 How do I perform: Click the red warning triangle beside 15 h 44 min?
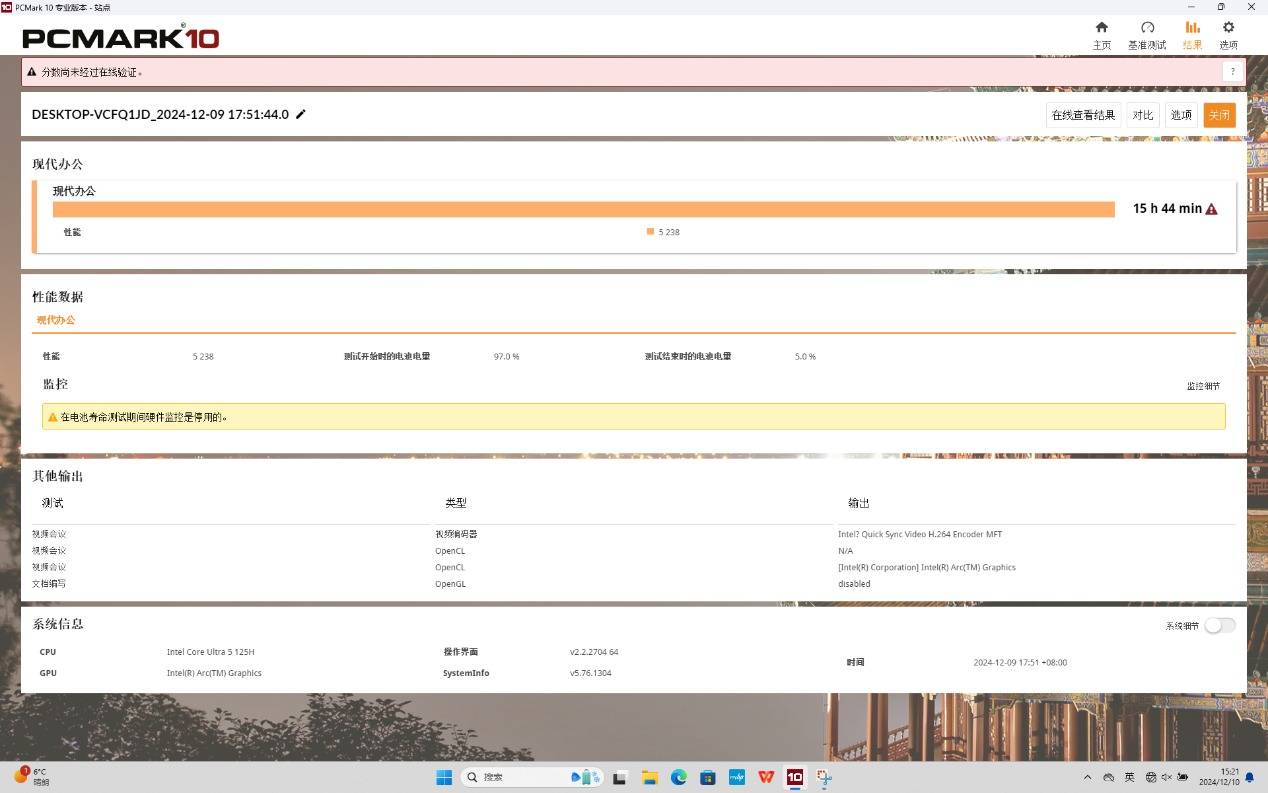coord(1211,209)
